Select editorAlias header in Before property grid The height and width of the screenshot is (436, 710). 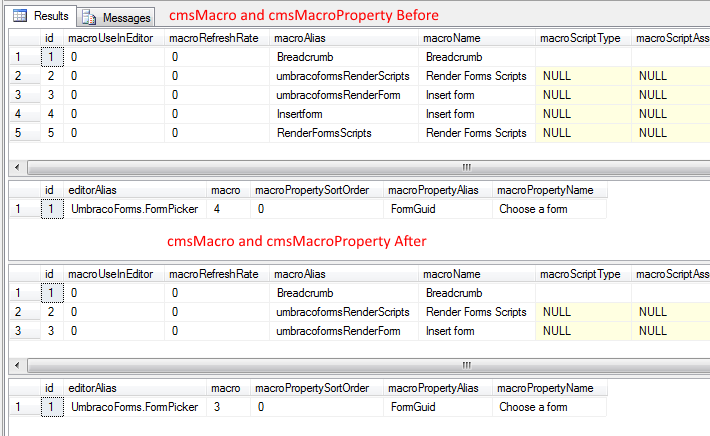135,190
